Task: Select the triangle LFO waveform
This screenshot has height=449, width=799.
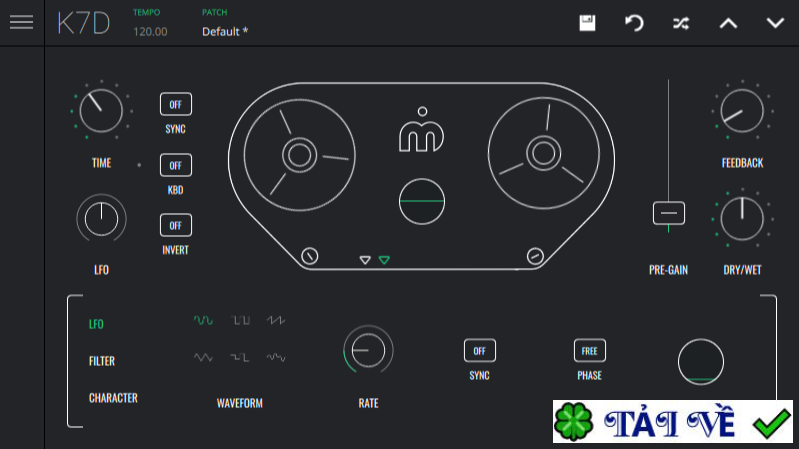Action: point(203,357)
